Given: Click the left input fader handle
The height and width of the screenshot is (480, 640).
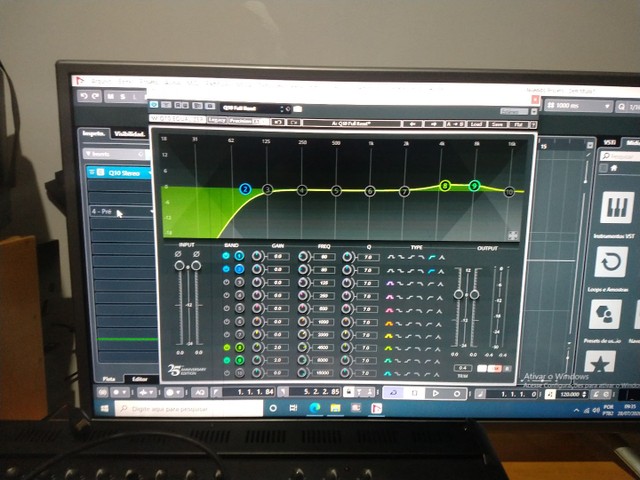Looking at the screenshot, I should 179,266.
